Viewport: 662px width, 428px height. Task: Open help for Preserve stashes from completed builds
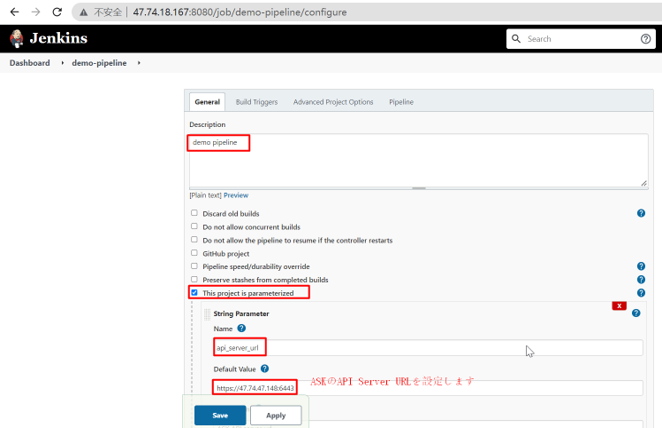(x=641, y=279)
